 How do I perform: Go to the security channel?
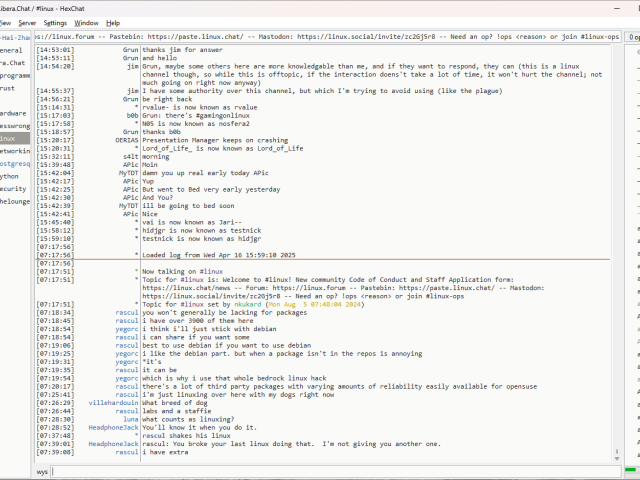12,188
